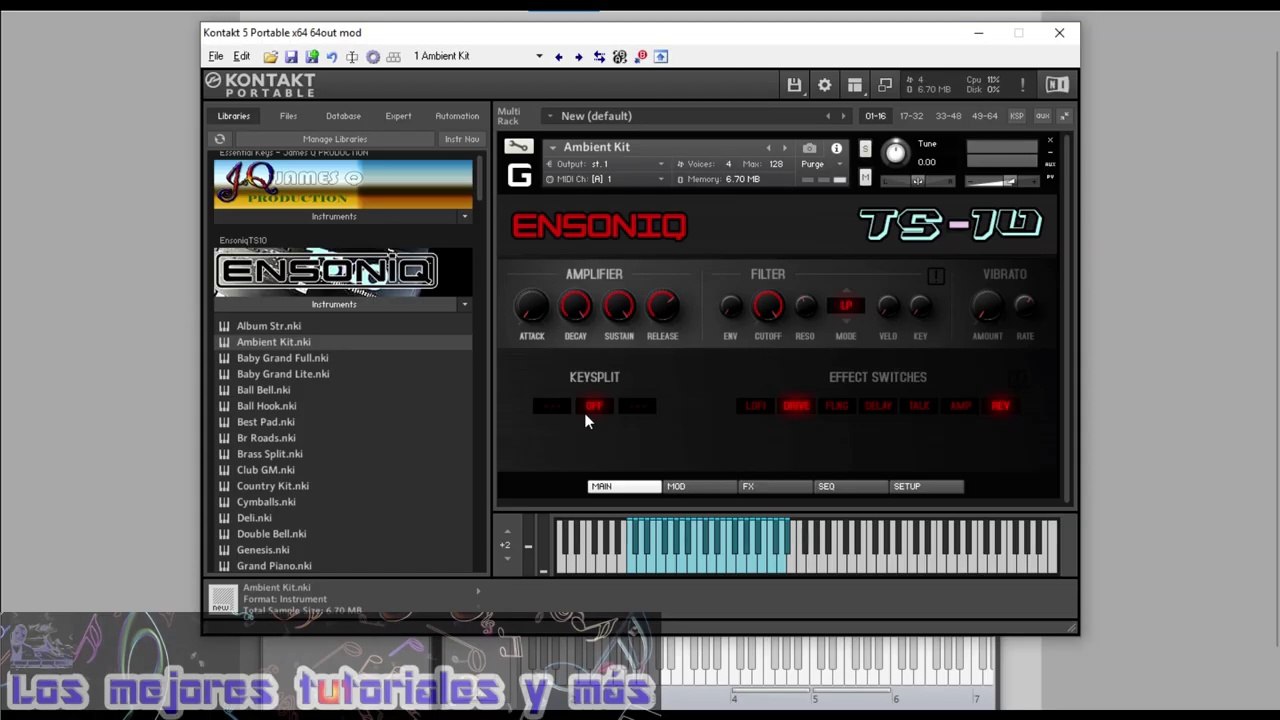1280x720 pixels.
Task: Open Kontakt options gear icon
Action: tap(824, 85)
